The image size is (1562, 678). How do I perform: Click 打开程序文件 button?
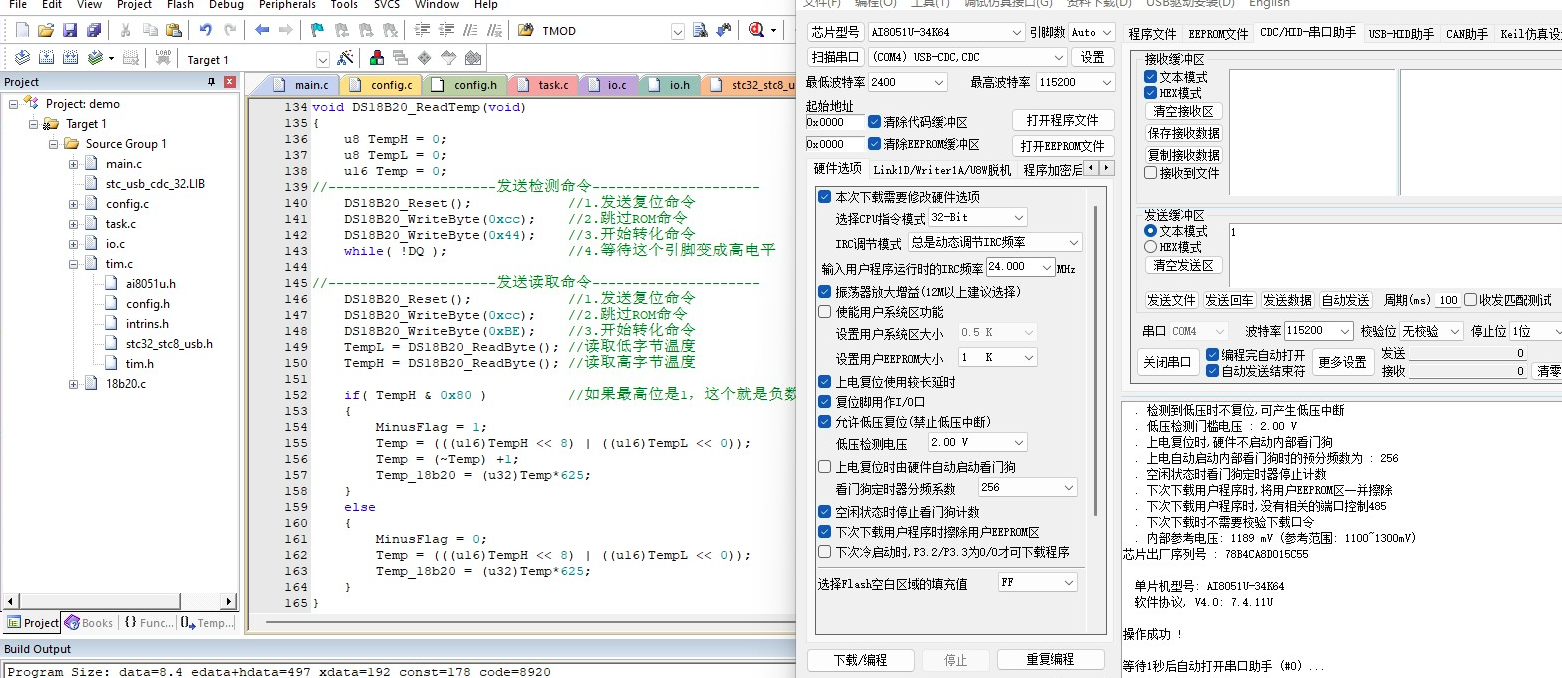(1063, 120)
